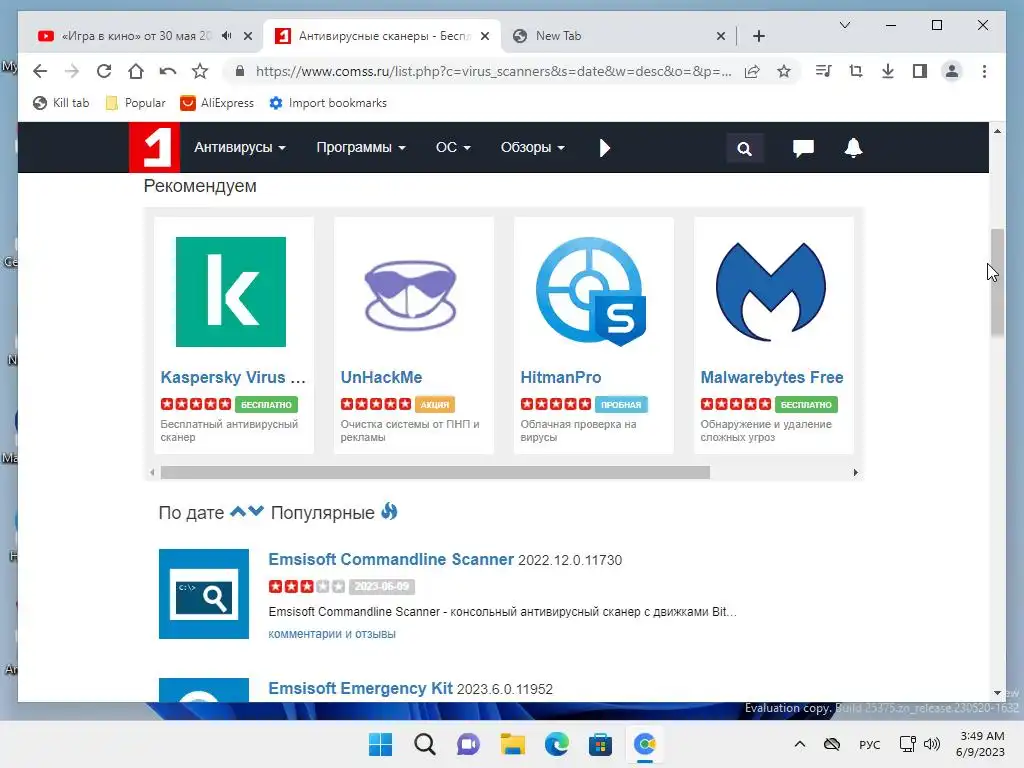The height and width of the screenshot is (768, 1024).
Task: Reload the page with the refresh icon
Action: [104, 71]
